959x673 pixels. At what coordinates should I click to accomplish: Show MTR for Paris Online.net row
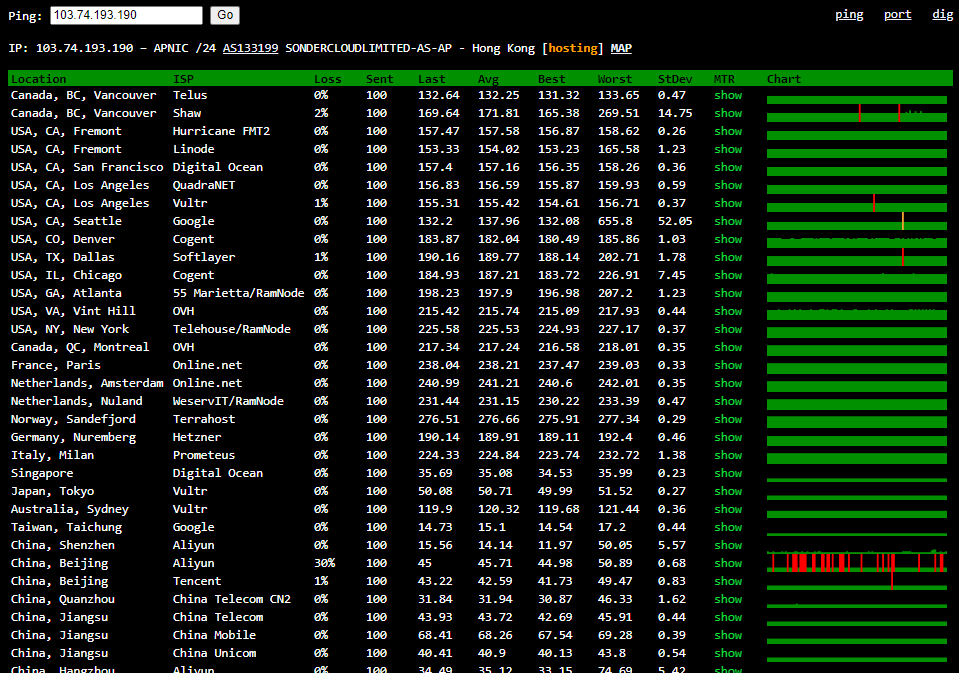click(728, 365)
